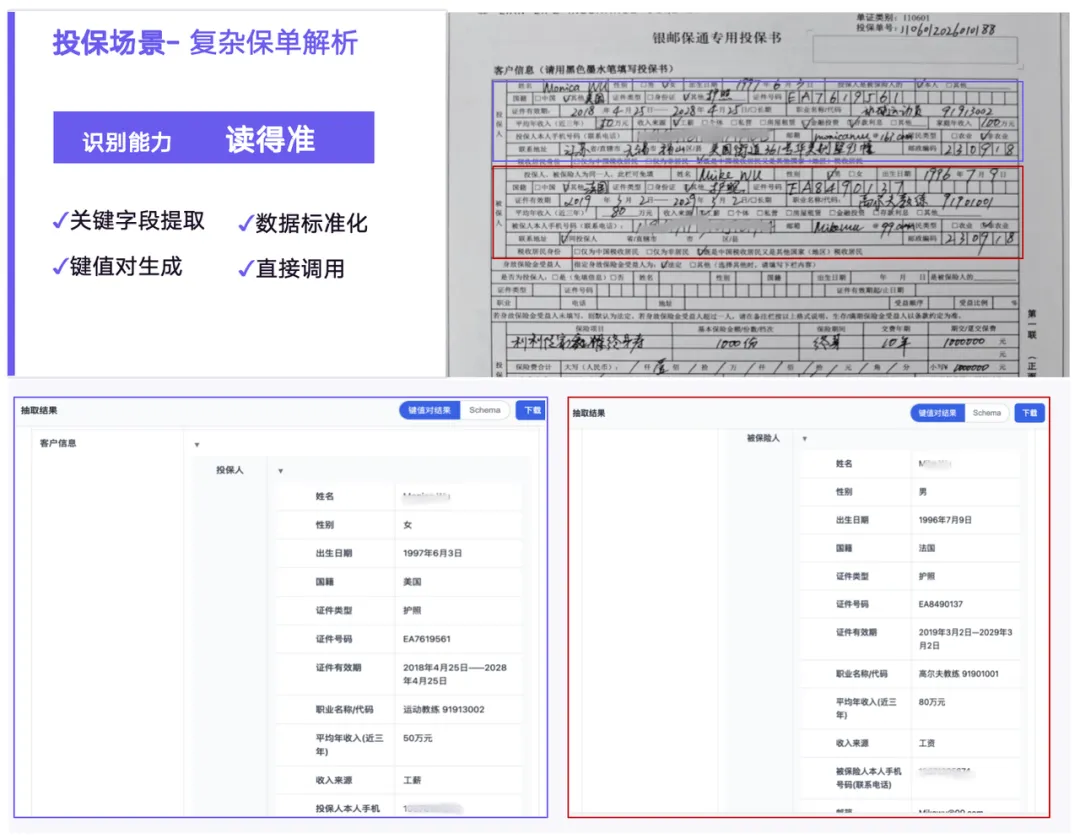Click the 数据标准化 bullet

[x=303, y=223]
